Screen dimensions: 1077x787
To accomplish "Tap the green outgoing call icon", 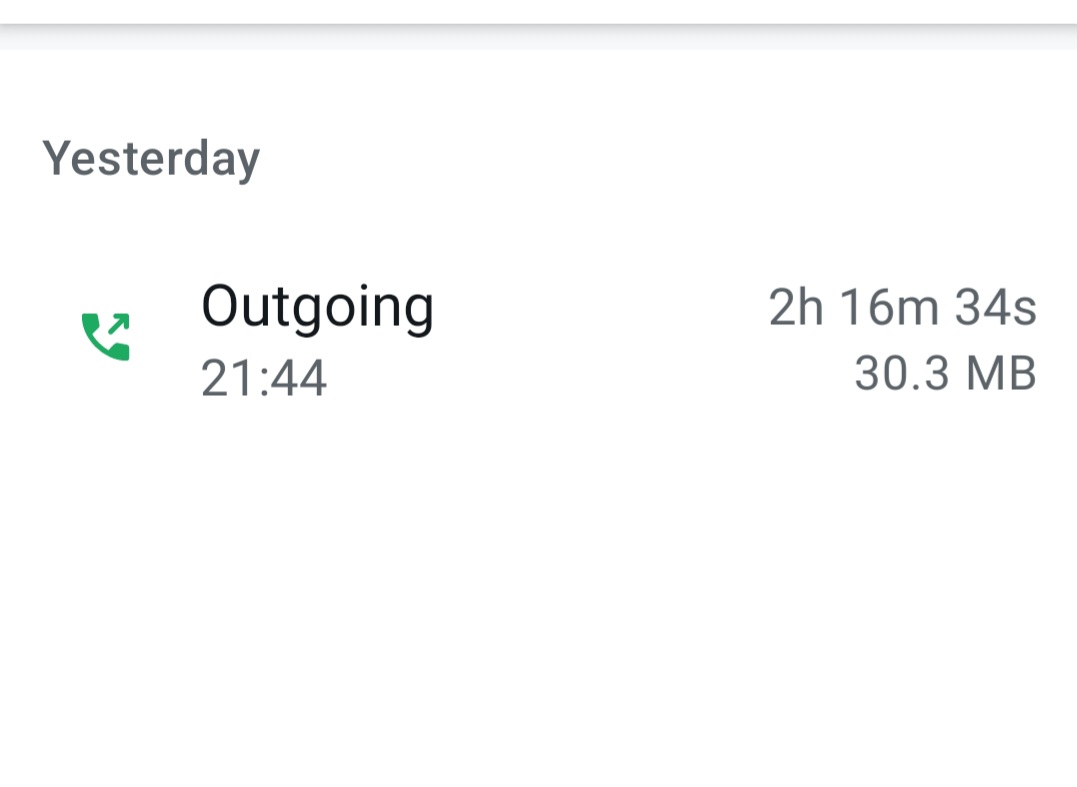I will (105, 337).
